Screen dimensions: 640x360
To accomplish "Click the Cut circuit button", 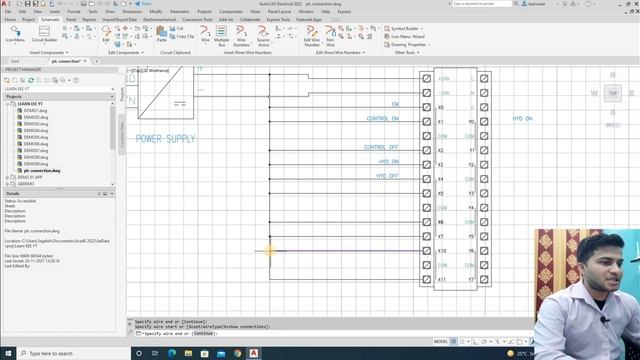I will [x=176, y=29].
